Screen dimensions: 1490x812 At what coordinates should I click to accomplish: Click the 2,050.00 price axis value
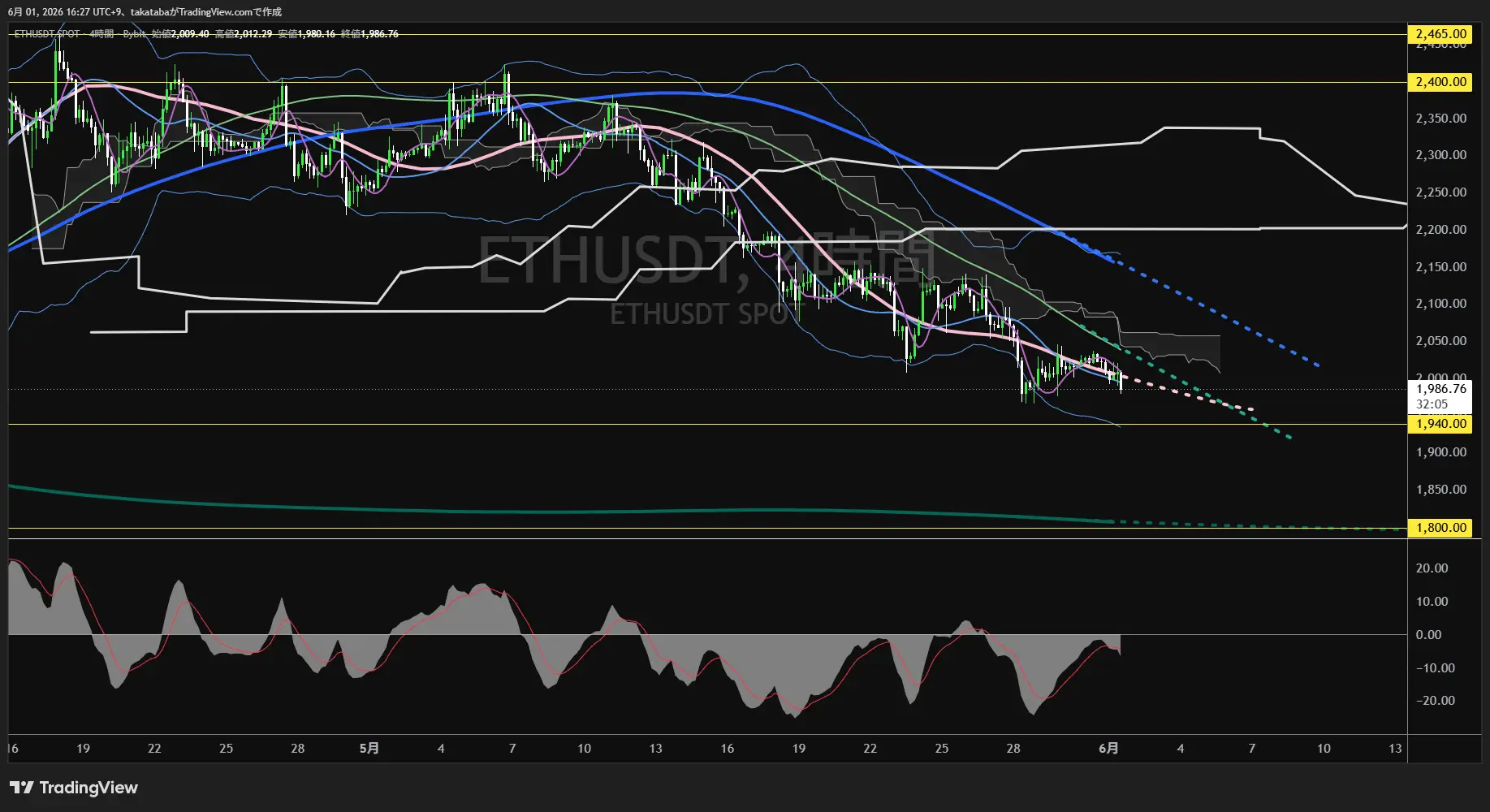1441,341
